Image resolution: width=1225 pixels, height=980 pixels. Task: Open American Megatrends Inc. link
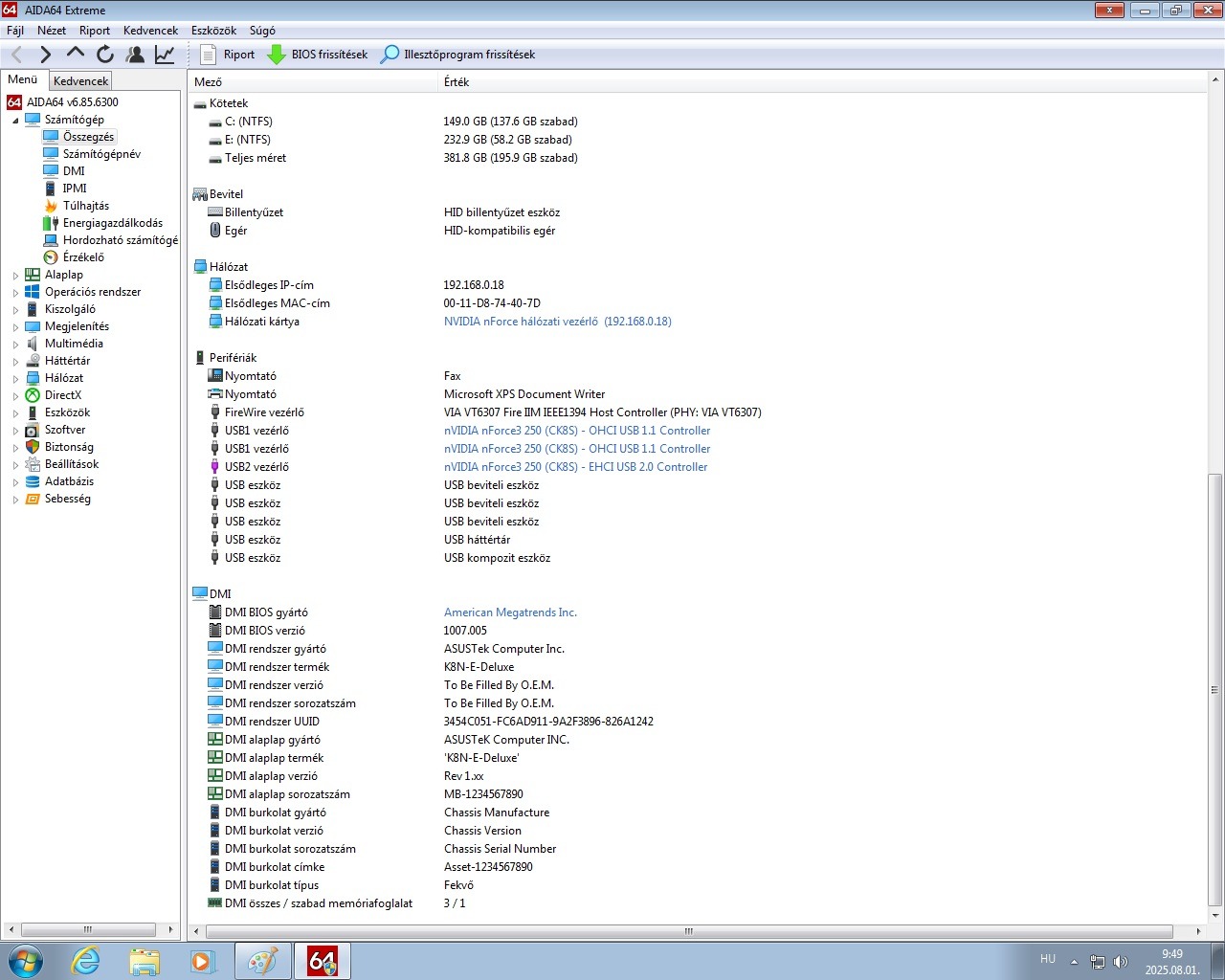coord(510,612)
